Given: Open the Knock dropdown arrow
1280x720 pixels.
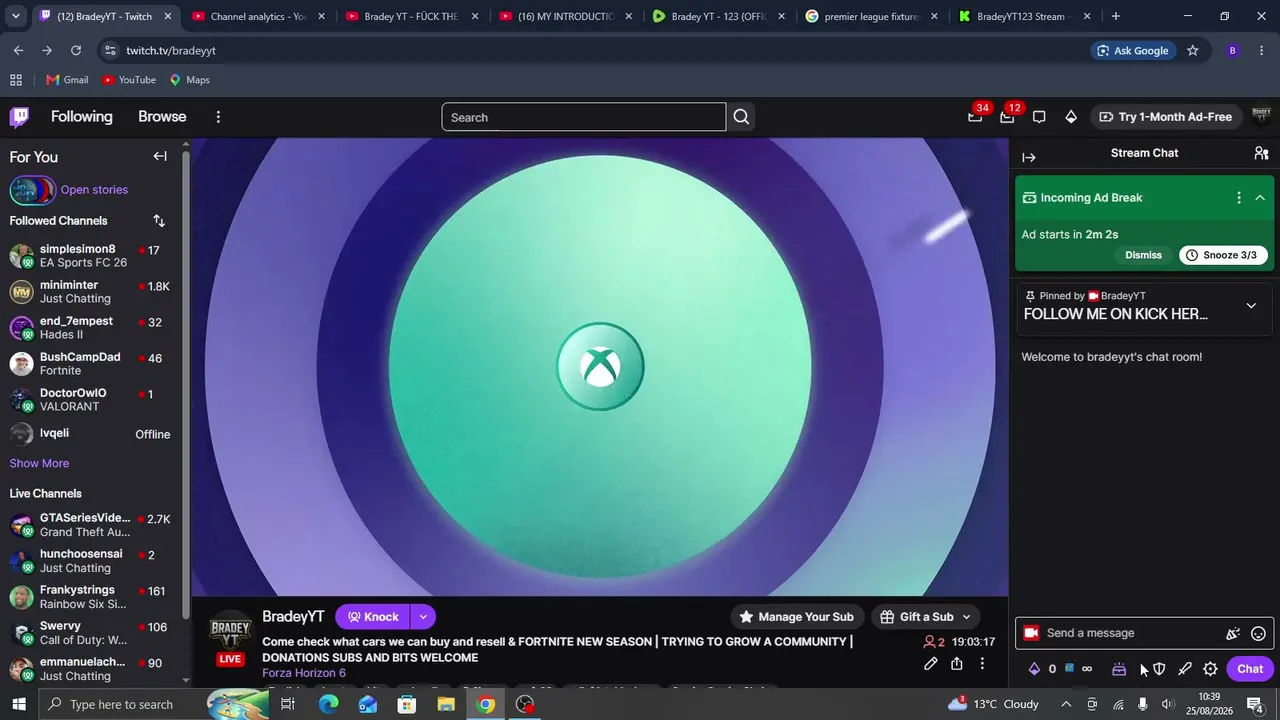Looking at the screenshot, I should click(423, 617).
